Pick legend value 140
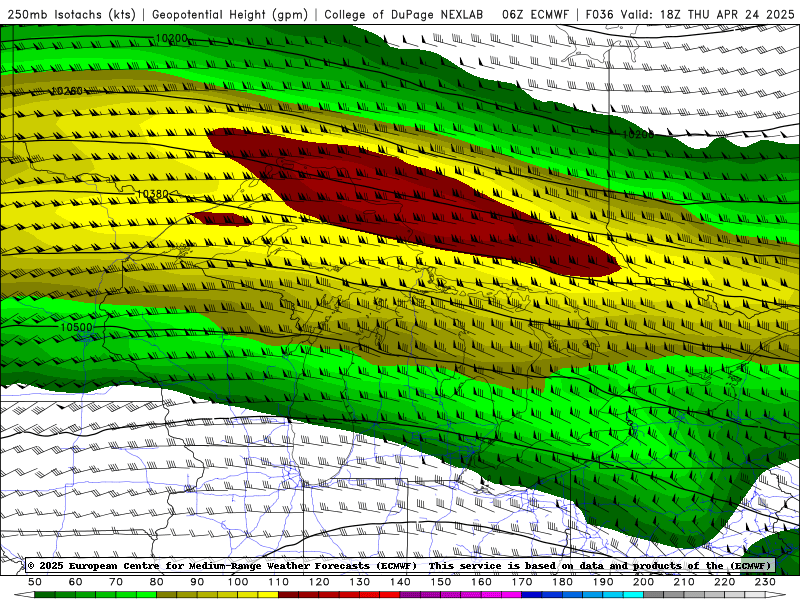The image size is (800, 600). [x=400, y=582]
